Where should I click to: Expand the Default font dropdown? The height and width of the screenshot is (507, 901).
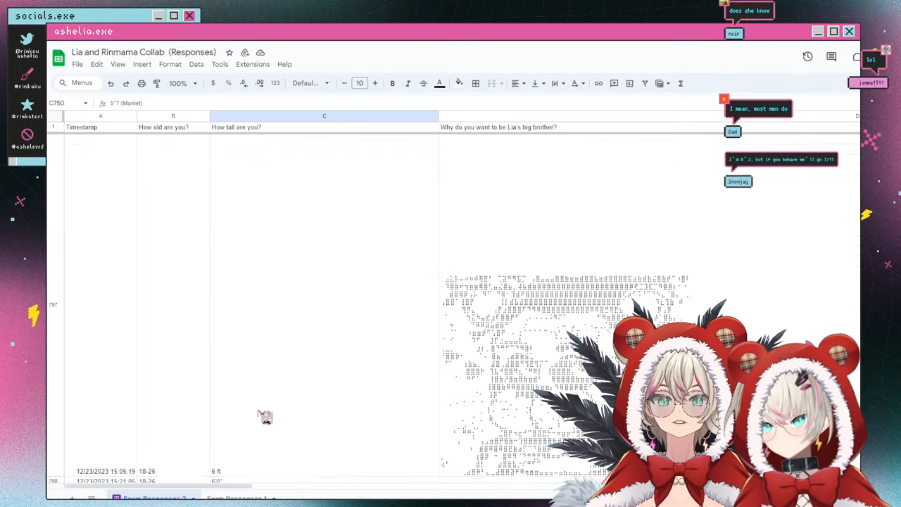[x=310, y=84]
